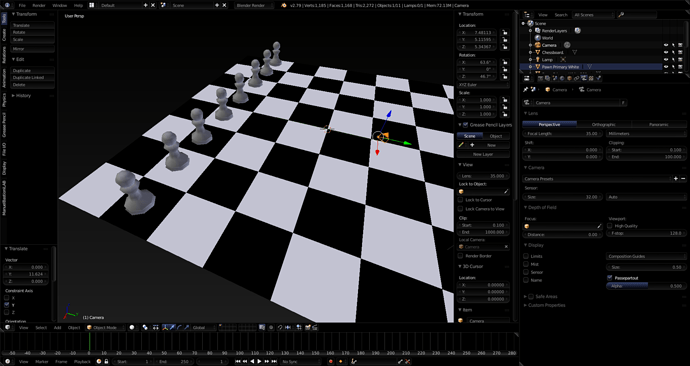Enable High Quality viewport checkbox
This screenshot has height=366, width=690.
pyautogui.click(x=609, y=226)
